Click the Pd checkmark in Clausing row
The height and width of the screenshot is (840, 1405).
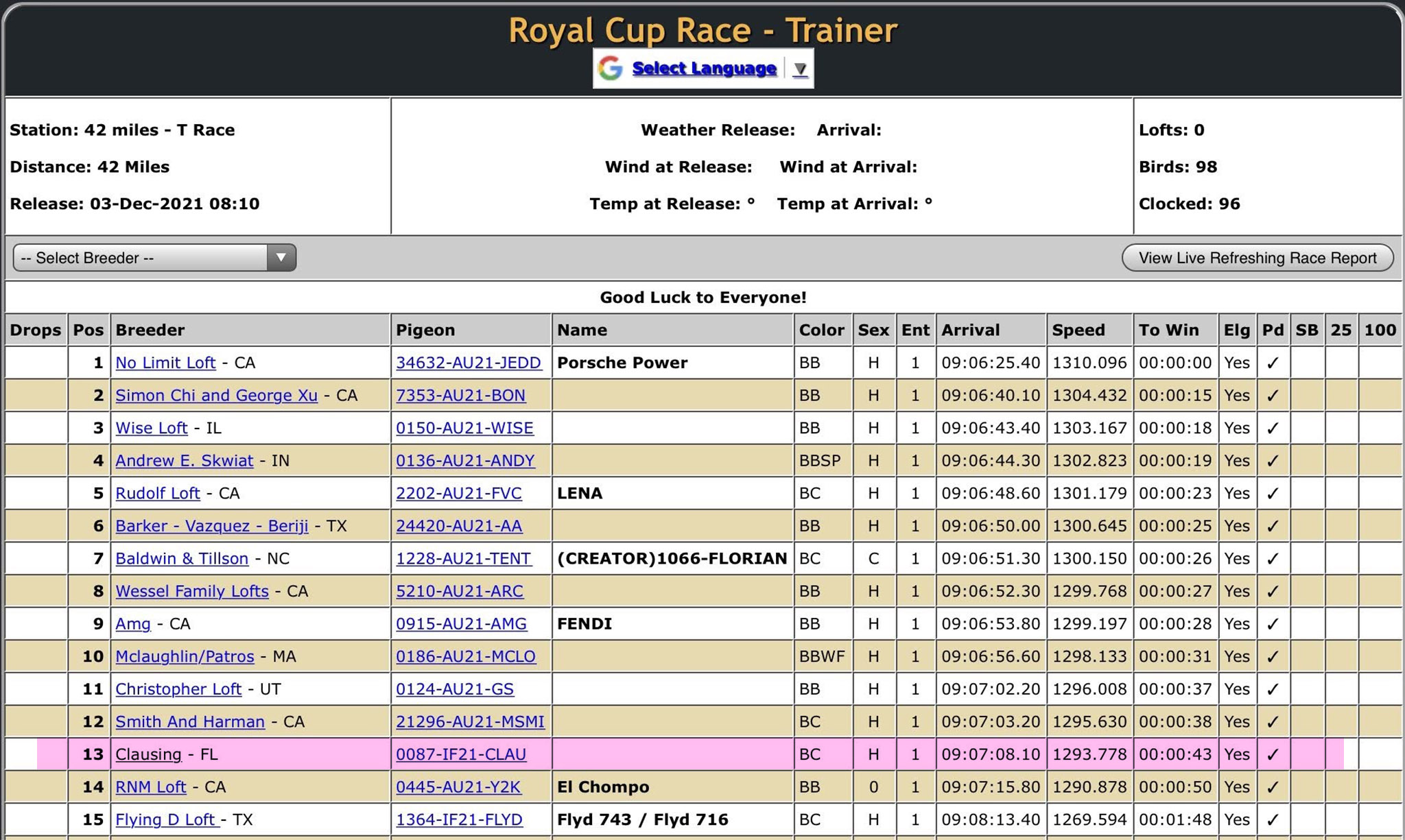[x=1273, y=754]
